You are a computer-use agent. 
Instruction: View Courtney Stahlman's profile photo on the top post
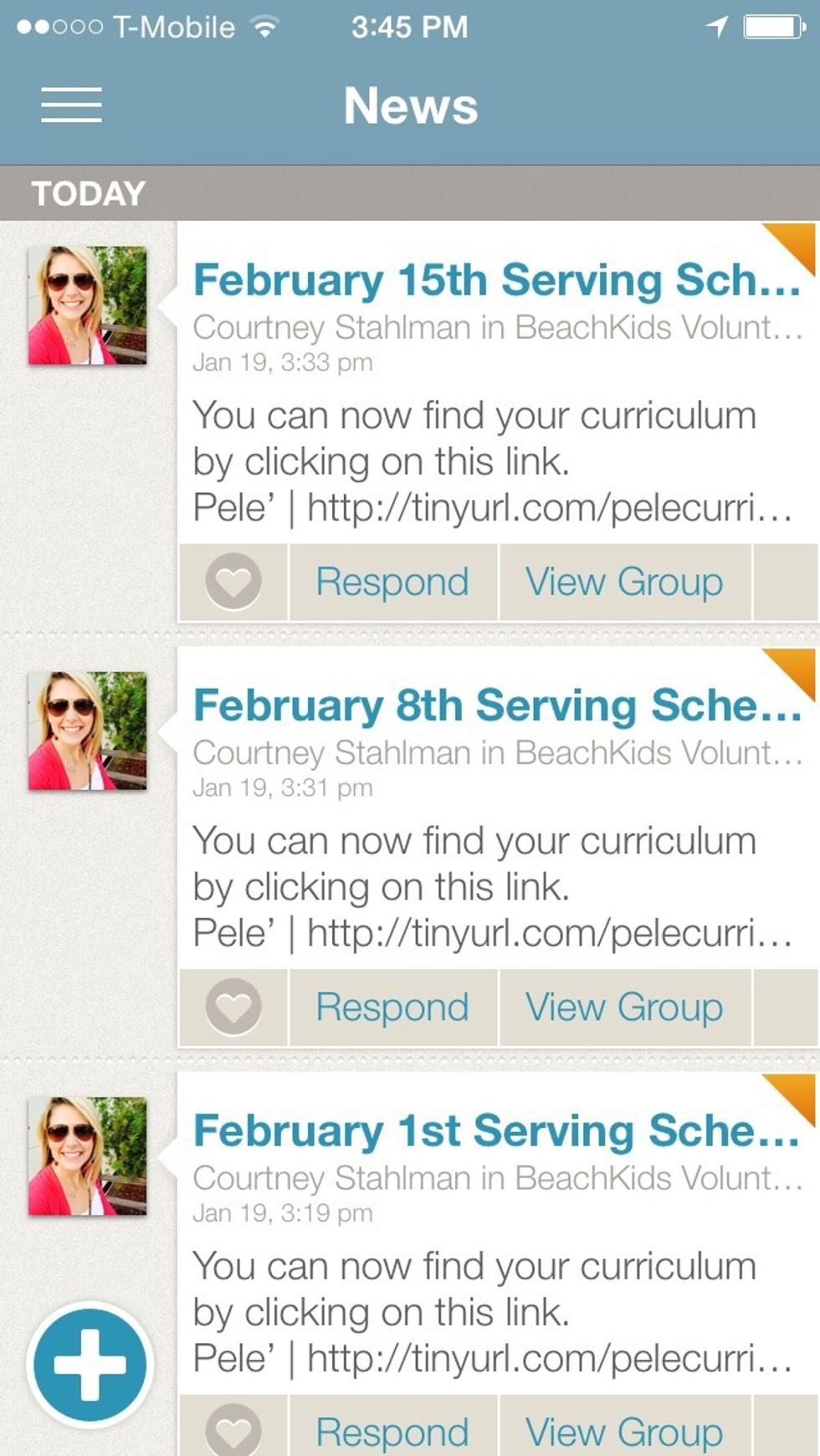(x=88, y=304)
